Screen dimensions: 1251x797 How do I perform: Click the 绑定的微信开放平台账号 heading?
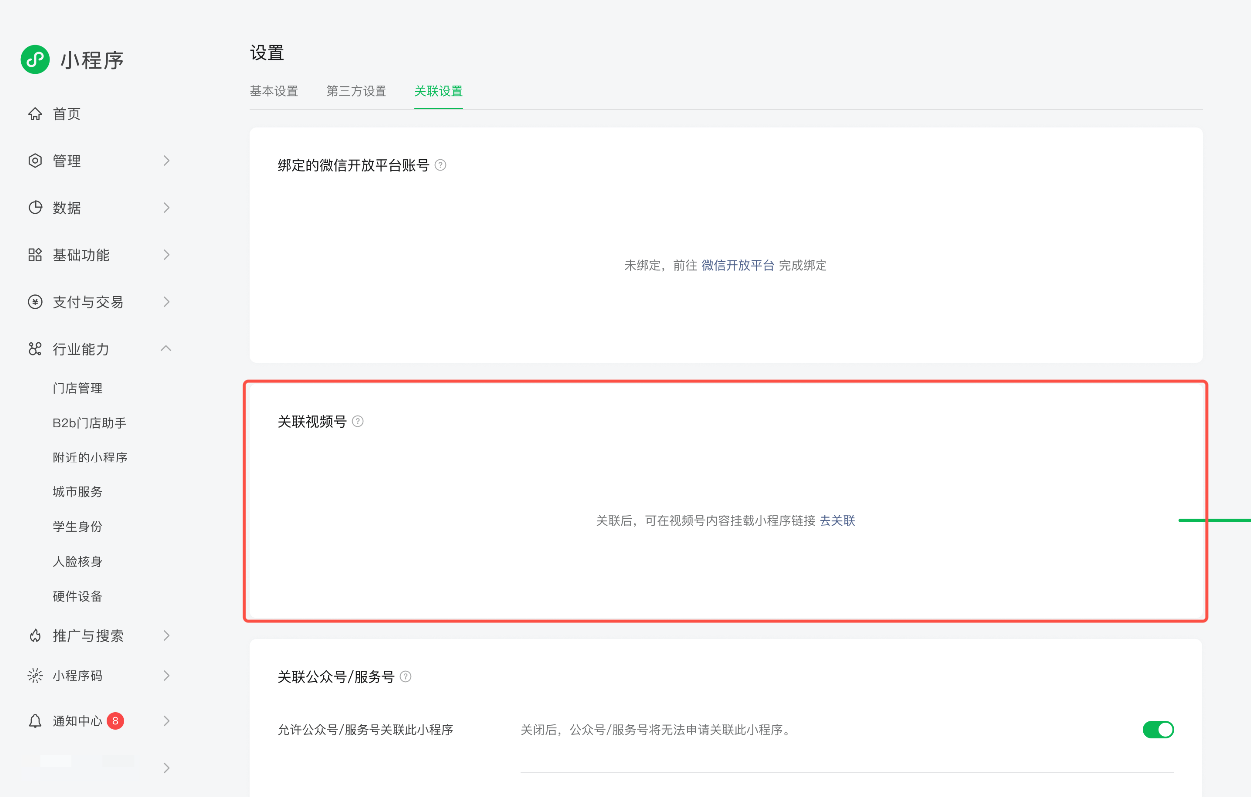[x=354, y=165]
